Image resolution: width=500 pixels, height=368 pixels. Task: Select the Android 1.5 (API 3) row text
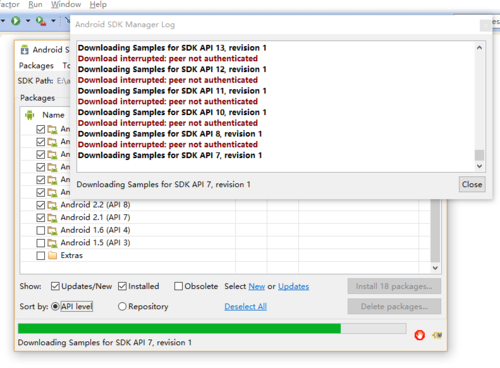95,243
